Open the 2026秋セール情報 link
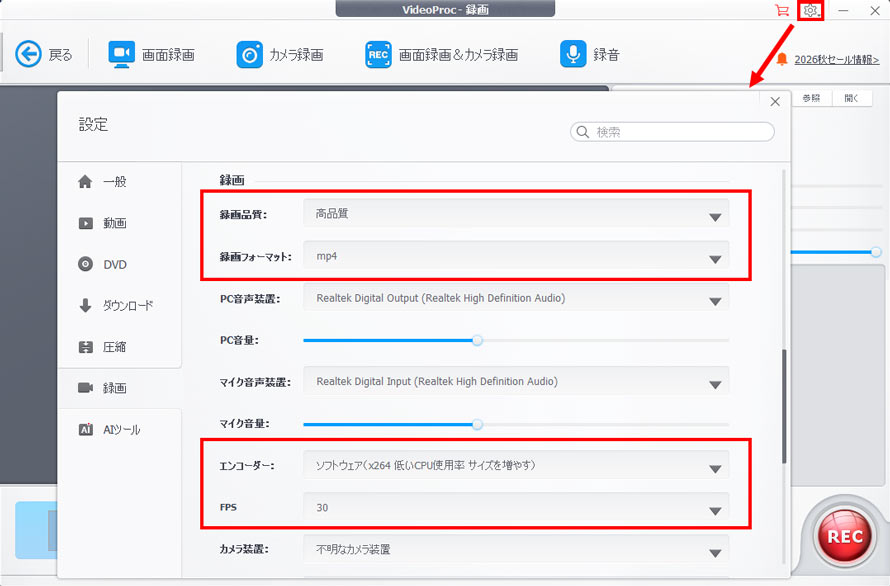Image resolution: width=890 pixels, height=586 pixels. pyautogui.click(x=837, y=60)
